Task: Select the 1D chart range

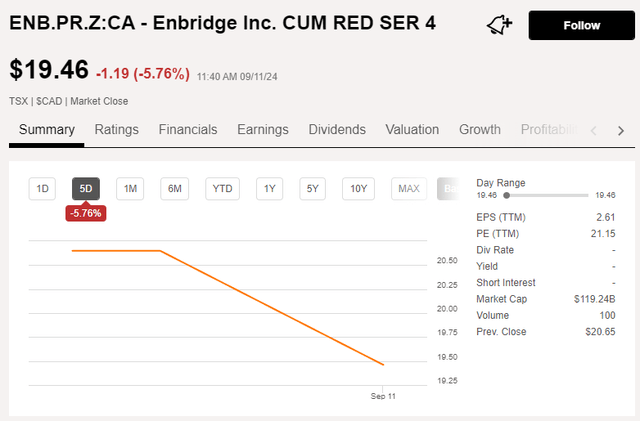Action: (43, 188)
